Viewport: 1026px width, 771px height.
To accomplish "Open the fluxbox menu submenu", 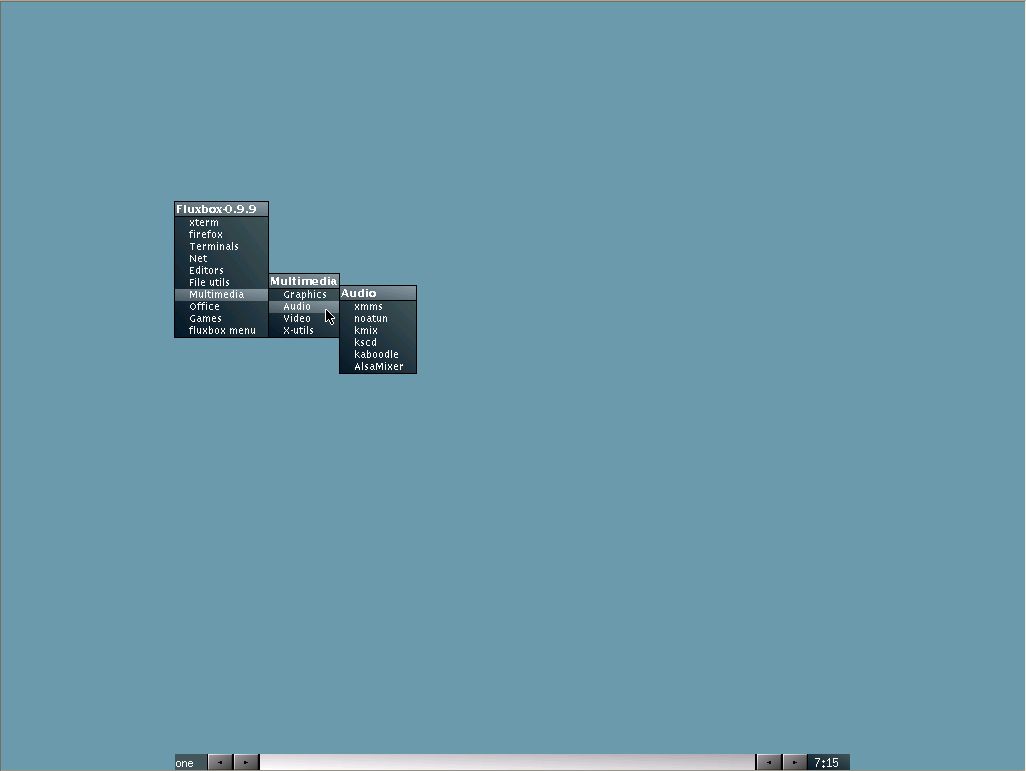I will 221,331.
